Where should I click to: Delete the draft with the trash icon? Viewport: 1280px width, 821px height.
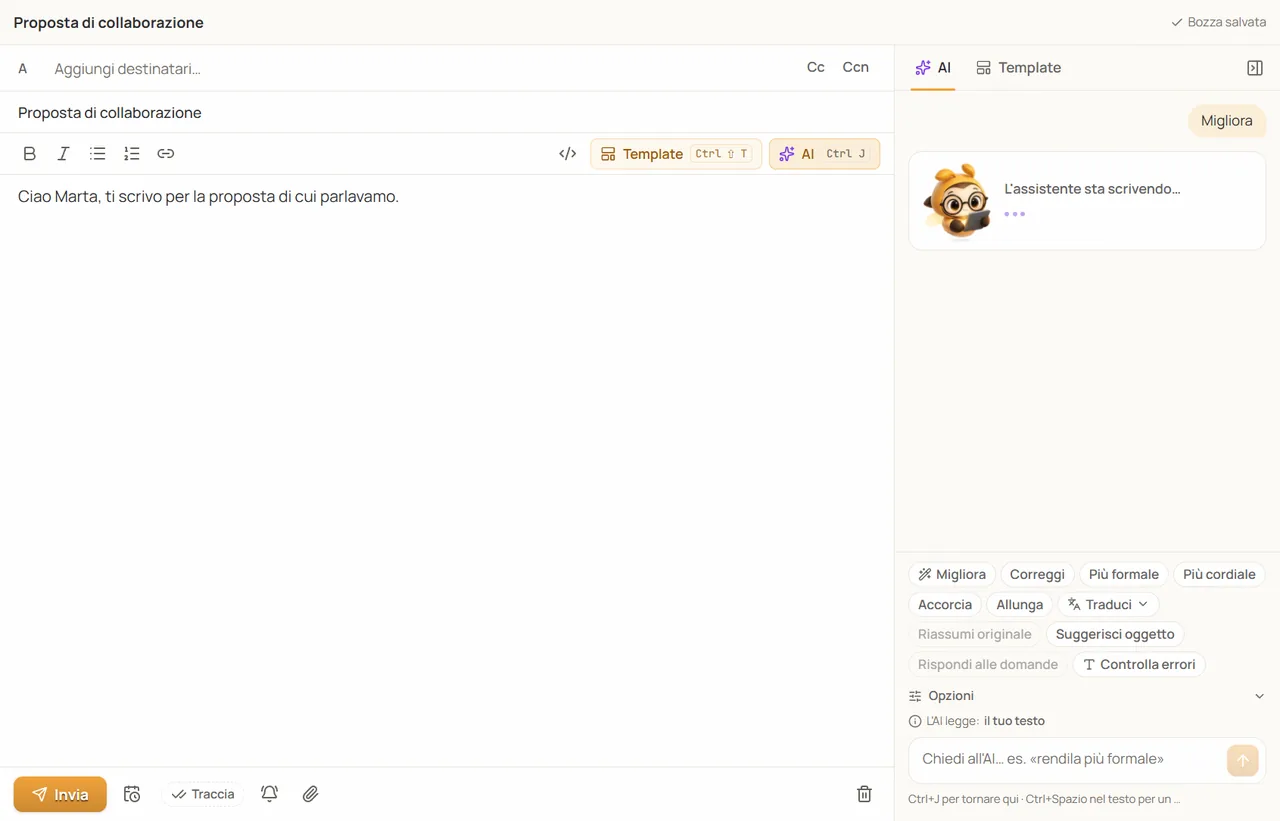865,794
